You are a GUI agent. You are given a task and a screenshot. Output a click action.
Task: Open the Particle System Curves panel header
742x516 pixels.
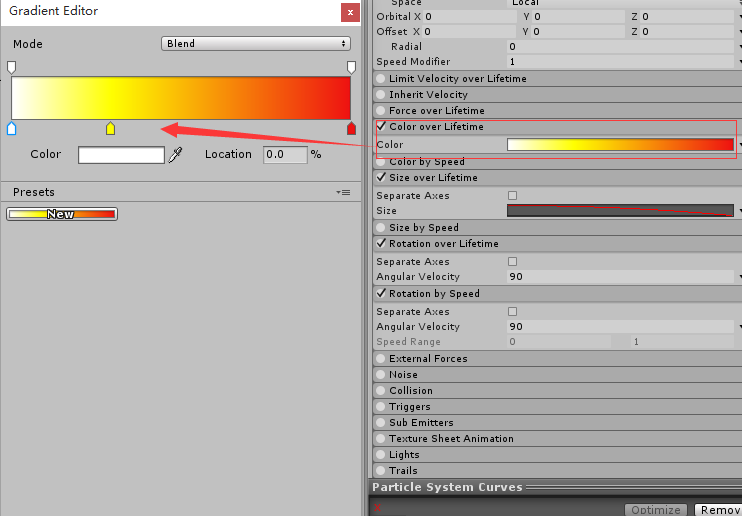(556, 487)
